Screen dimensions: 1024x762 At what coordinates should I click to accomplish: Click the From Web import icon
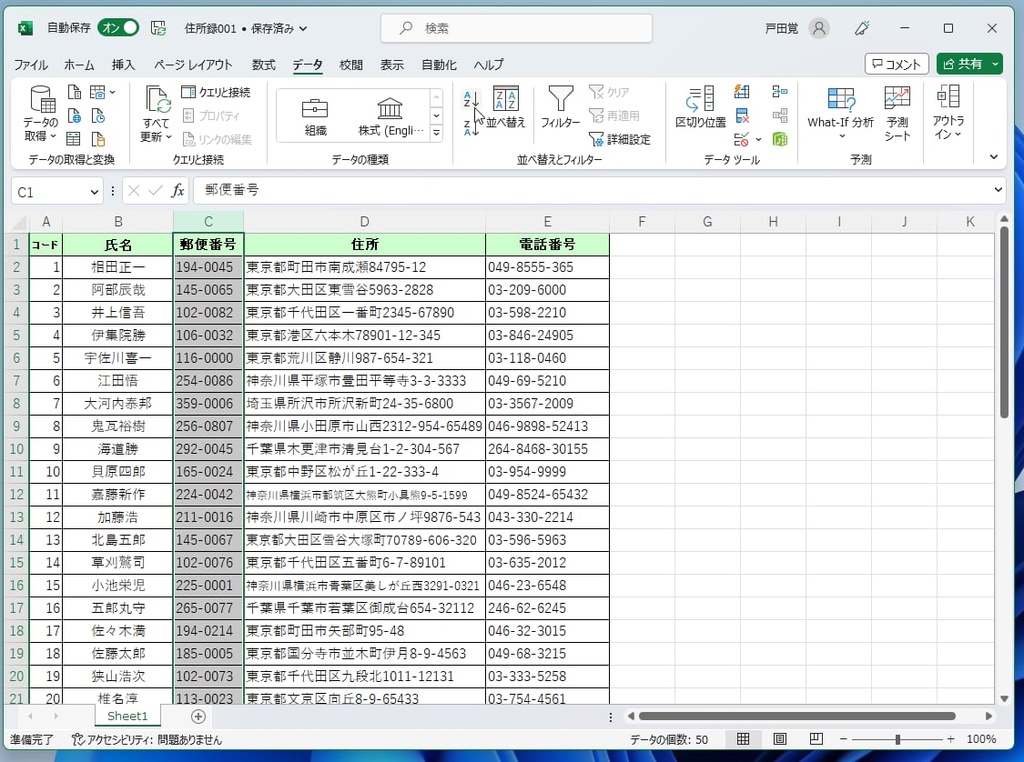coord(74,116)
